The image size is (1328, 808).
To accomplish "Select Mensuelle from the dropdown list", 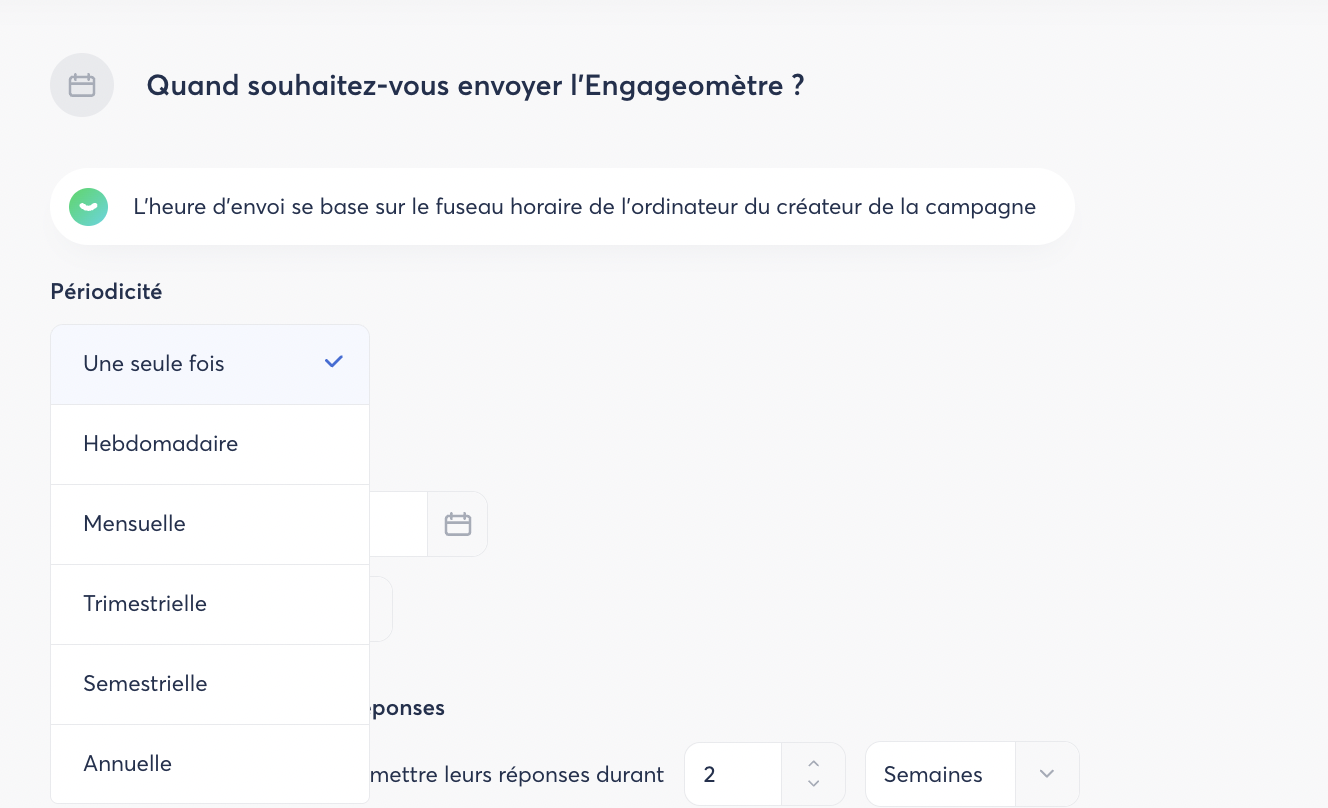I will pyautogui.click(x=134, y=524).
